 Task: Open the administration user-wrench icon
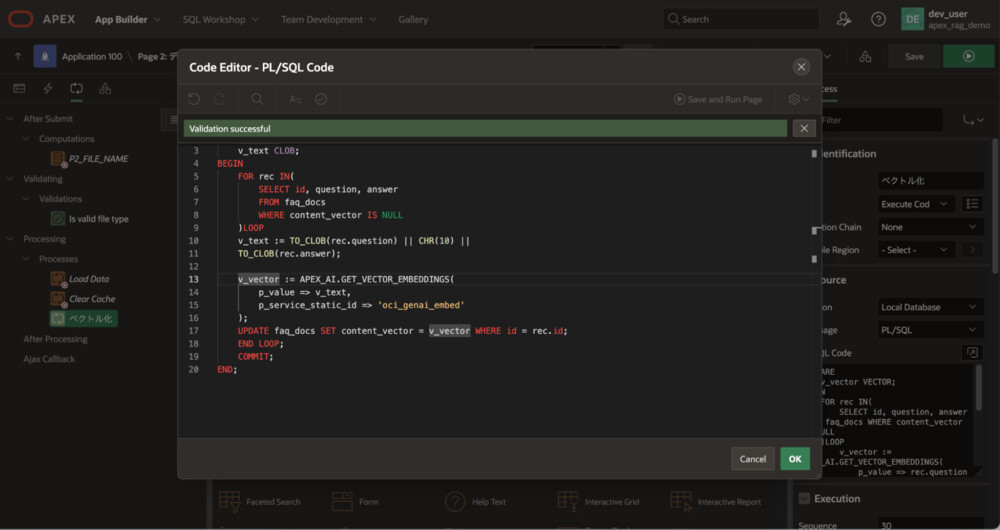click(x=845, y=19)
